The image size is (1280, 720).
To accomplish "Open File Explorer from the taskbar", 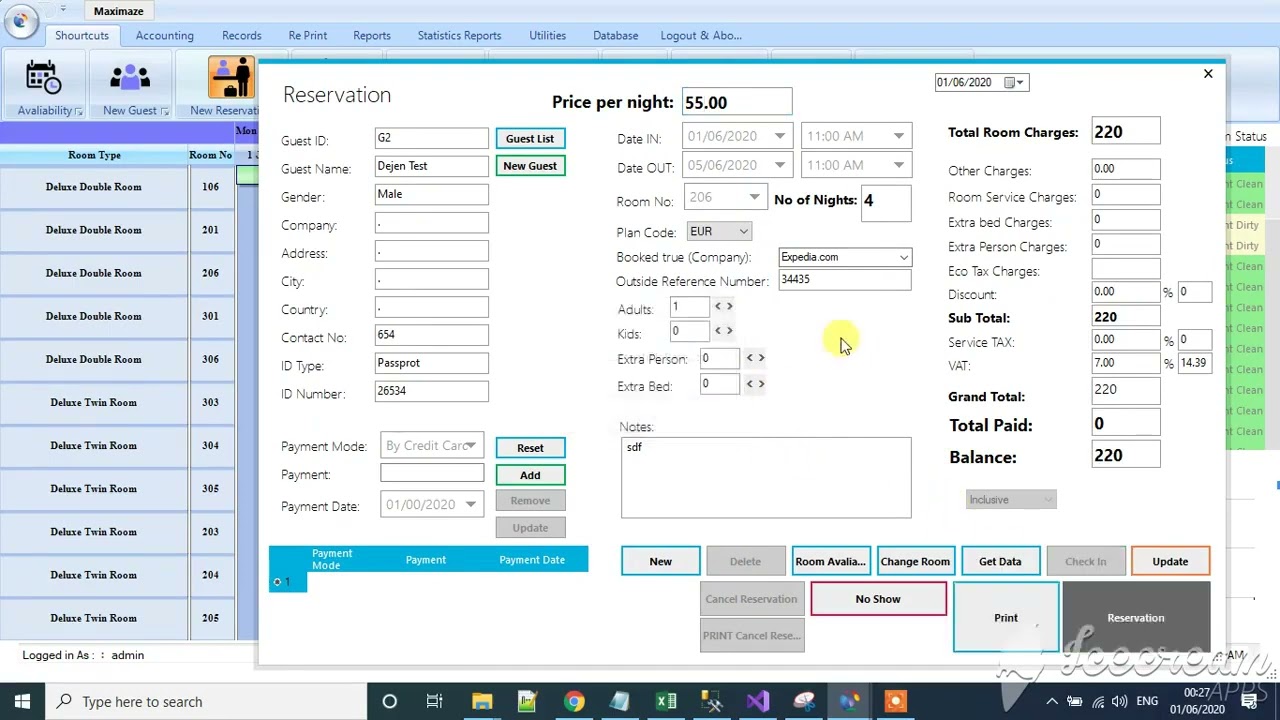I will point(482,702).
